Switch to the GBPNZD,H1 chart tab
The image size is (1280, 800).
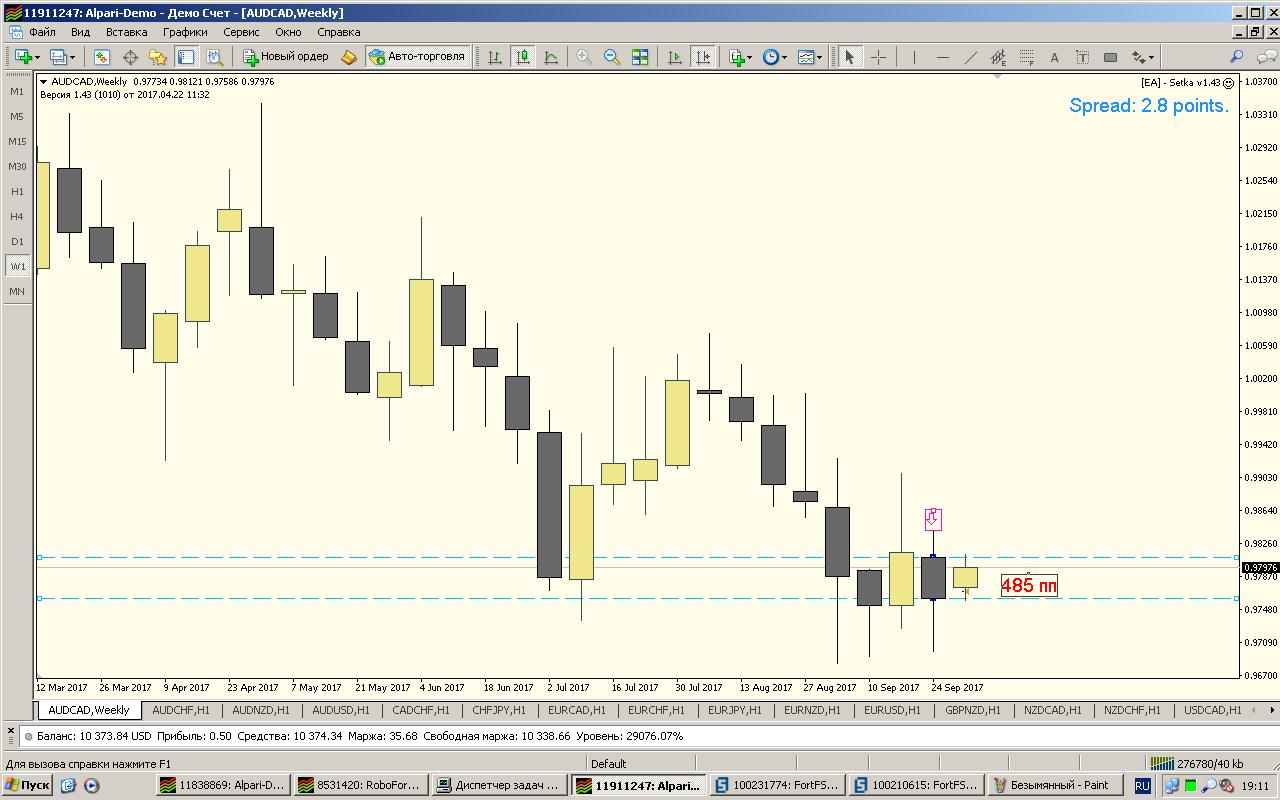click(973, 710)
